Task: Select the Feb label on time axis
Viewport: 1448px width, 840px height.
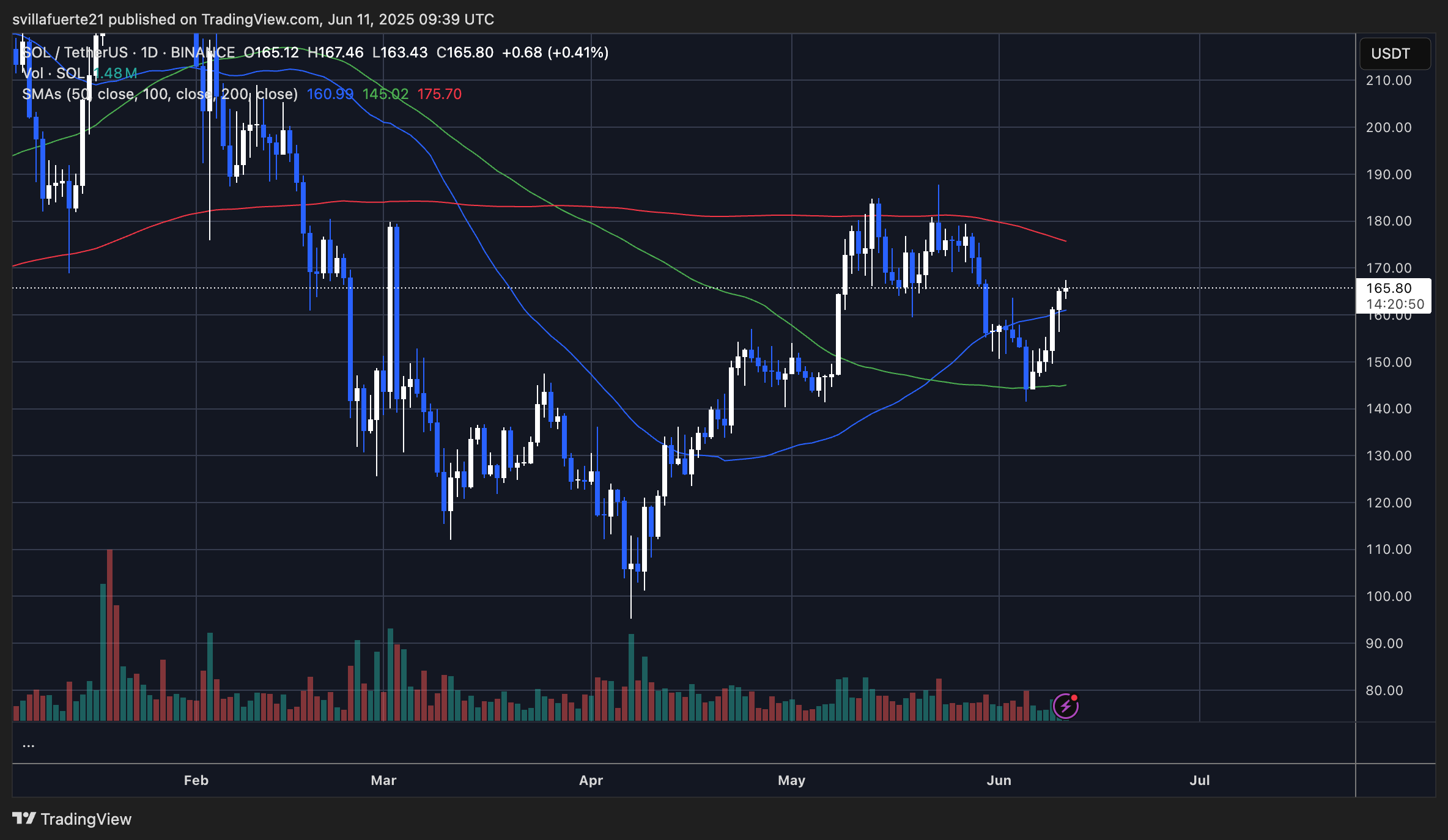Action: click(196, 781)
